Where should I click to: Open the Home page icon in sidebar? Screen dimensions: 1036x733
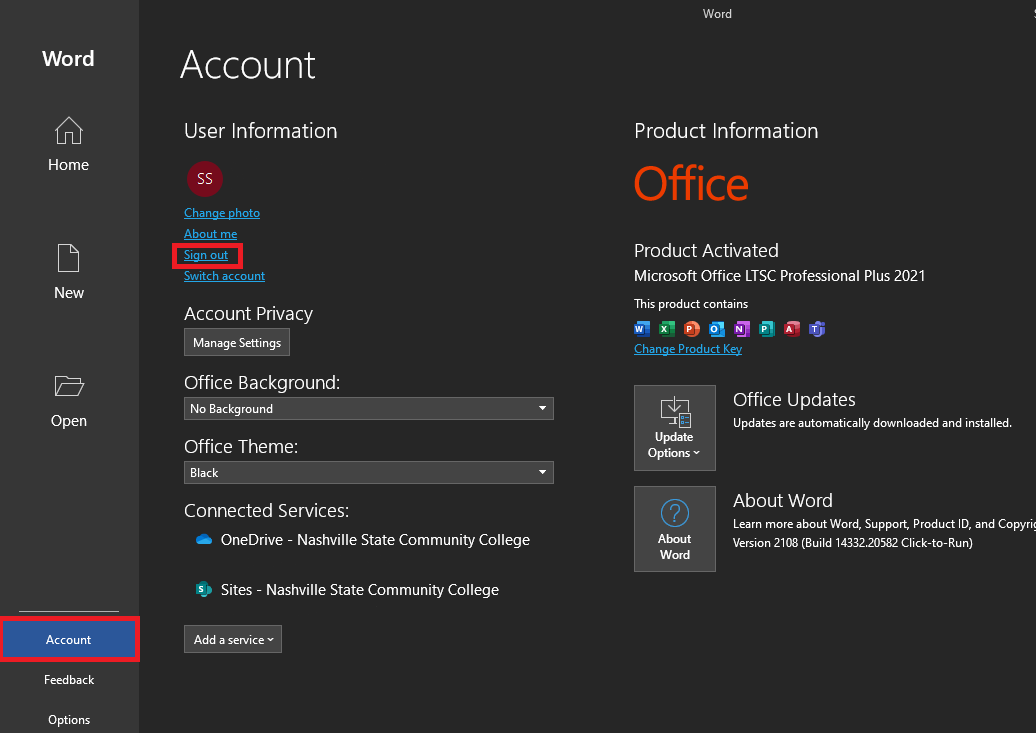coord(69,130)
